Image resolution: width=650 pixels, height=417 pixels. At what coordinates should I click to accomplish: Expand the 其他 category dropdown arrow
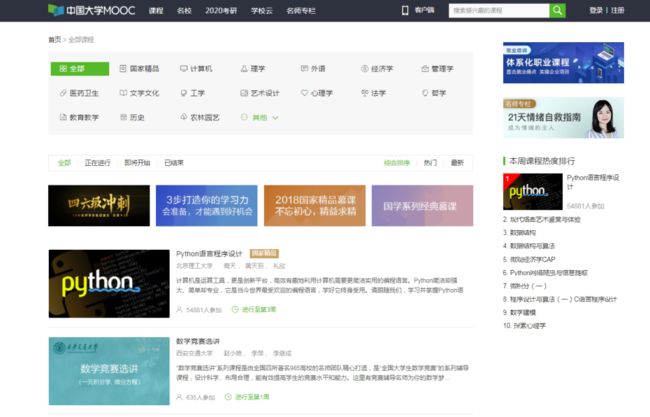coord(275,118)
